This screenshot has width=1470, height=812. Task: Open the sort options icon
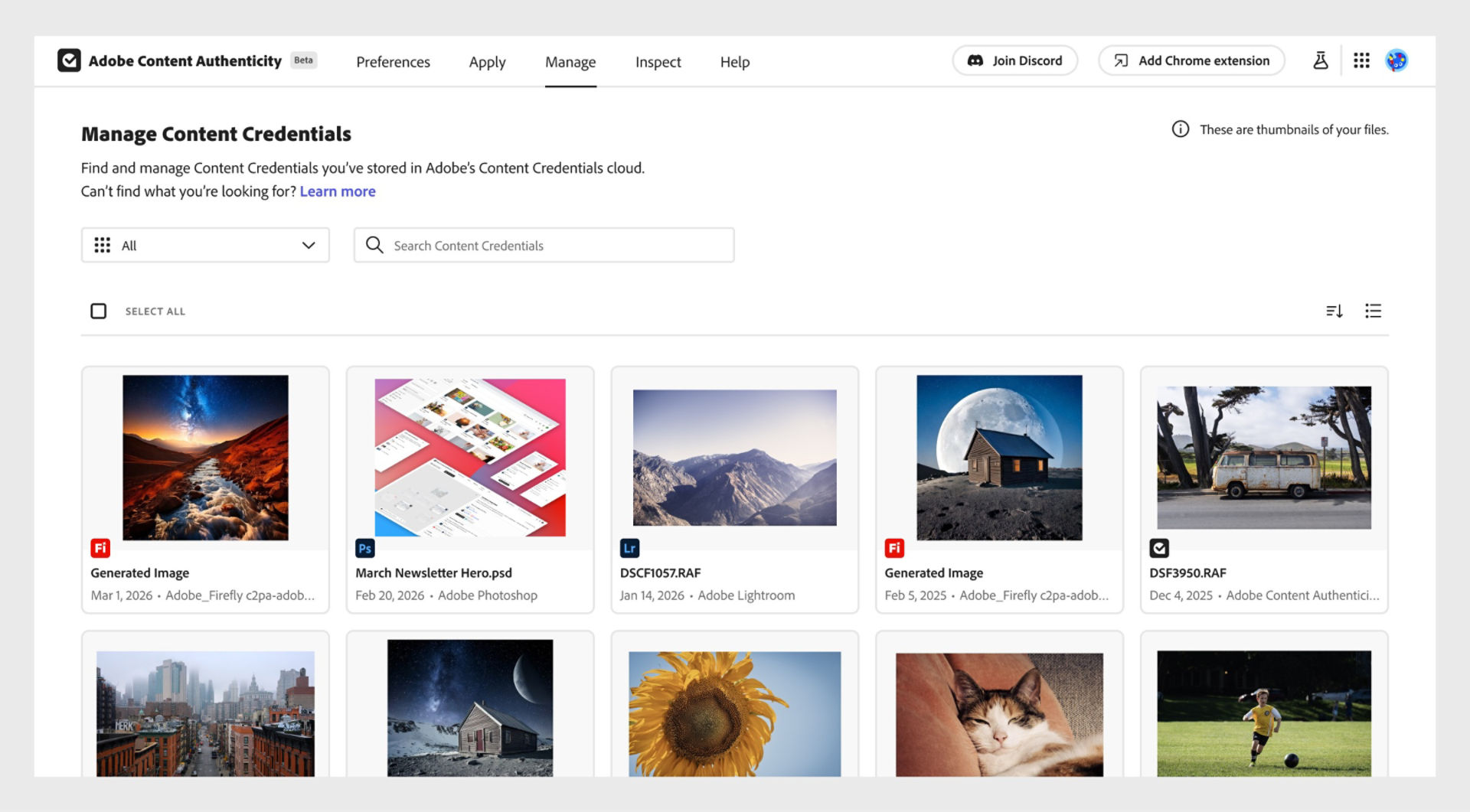(x=1334, y=311)
